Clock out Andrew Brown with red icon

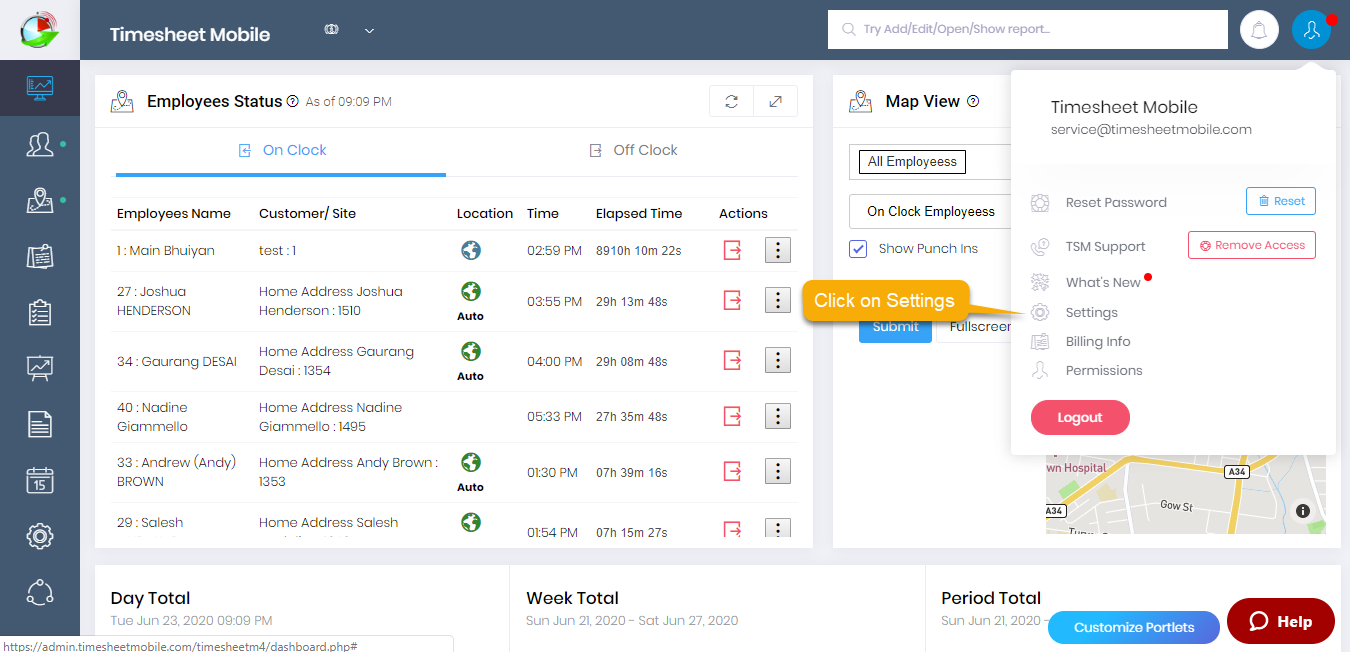pos(732,471)
